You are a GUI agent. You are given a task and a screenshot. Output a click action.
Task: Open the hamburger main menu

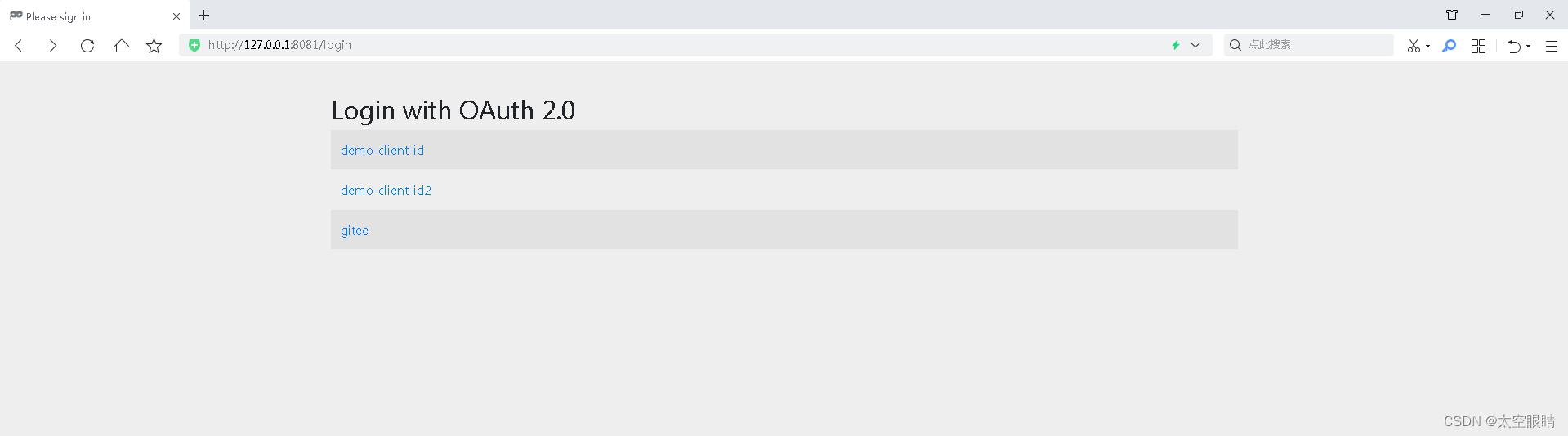point(1551,46)
